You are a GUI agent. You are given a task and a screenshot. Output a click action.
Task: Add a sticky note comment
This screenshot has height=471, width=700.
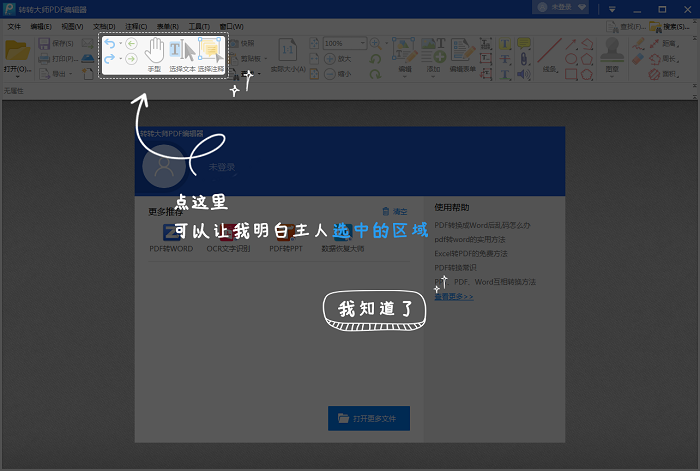[x=524, y=43]
